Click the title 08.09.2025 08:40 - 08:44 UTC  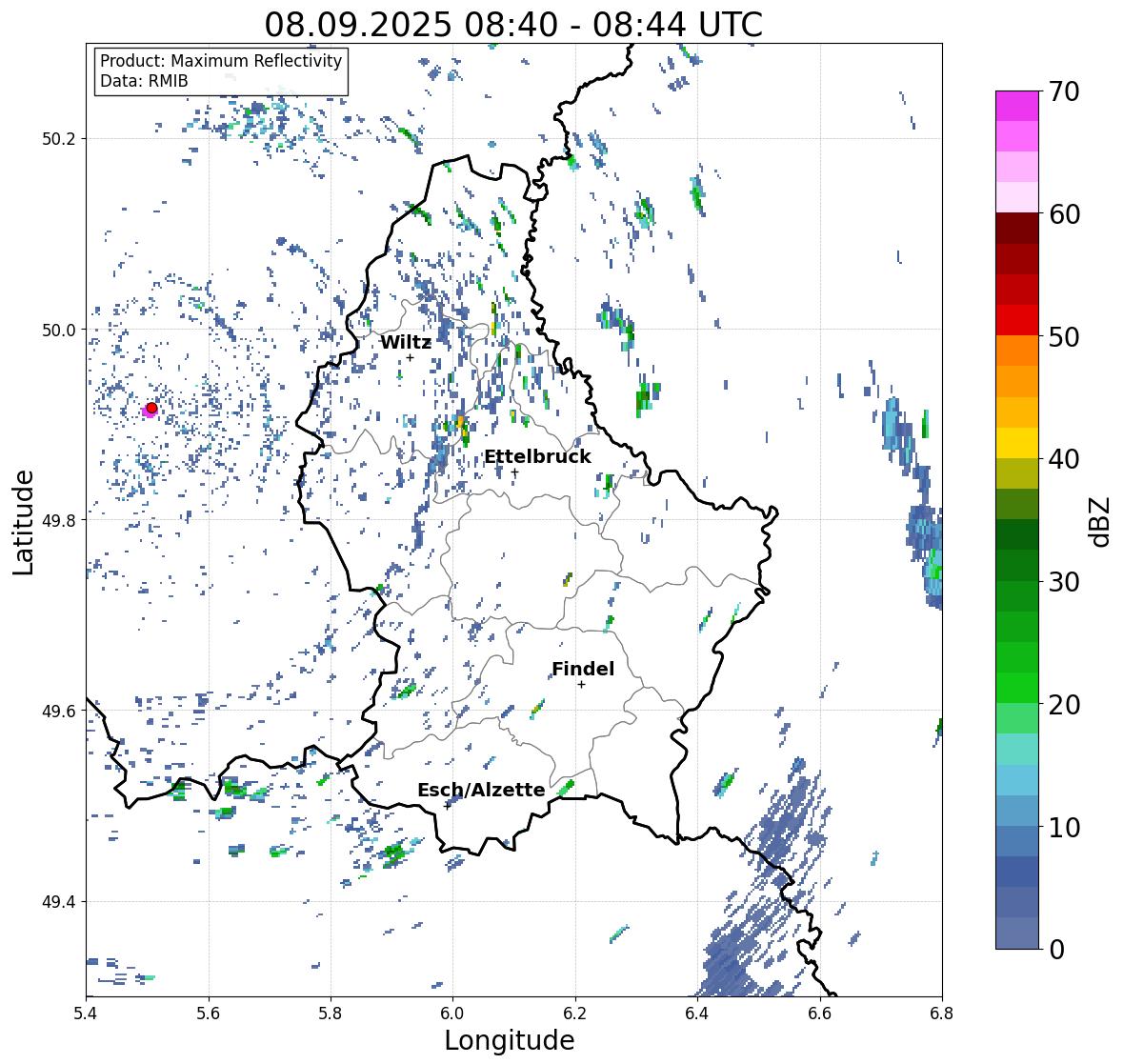tap(513, 25)
